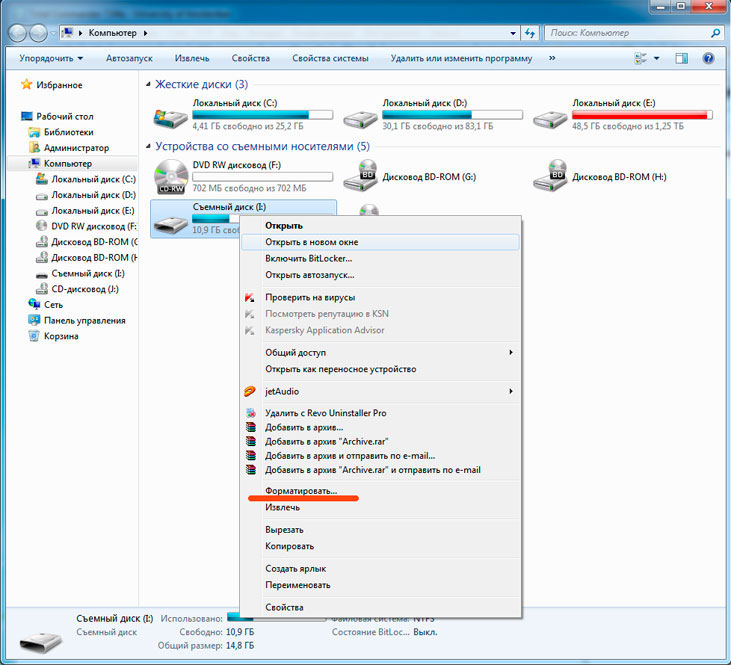The height and width of the screenshot is (665, 731).
Task: Toggle the preview pane button
Action: pyautogui.click(x=684, y=59)
